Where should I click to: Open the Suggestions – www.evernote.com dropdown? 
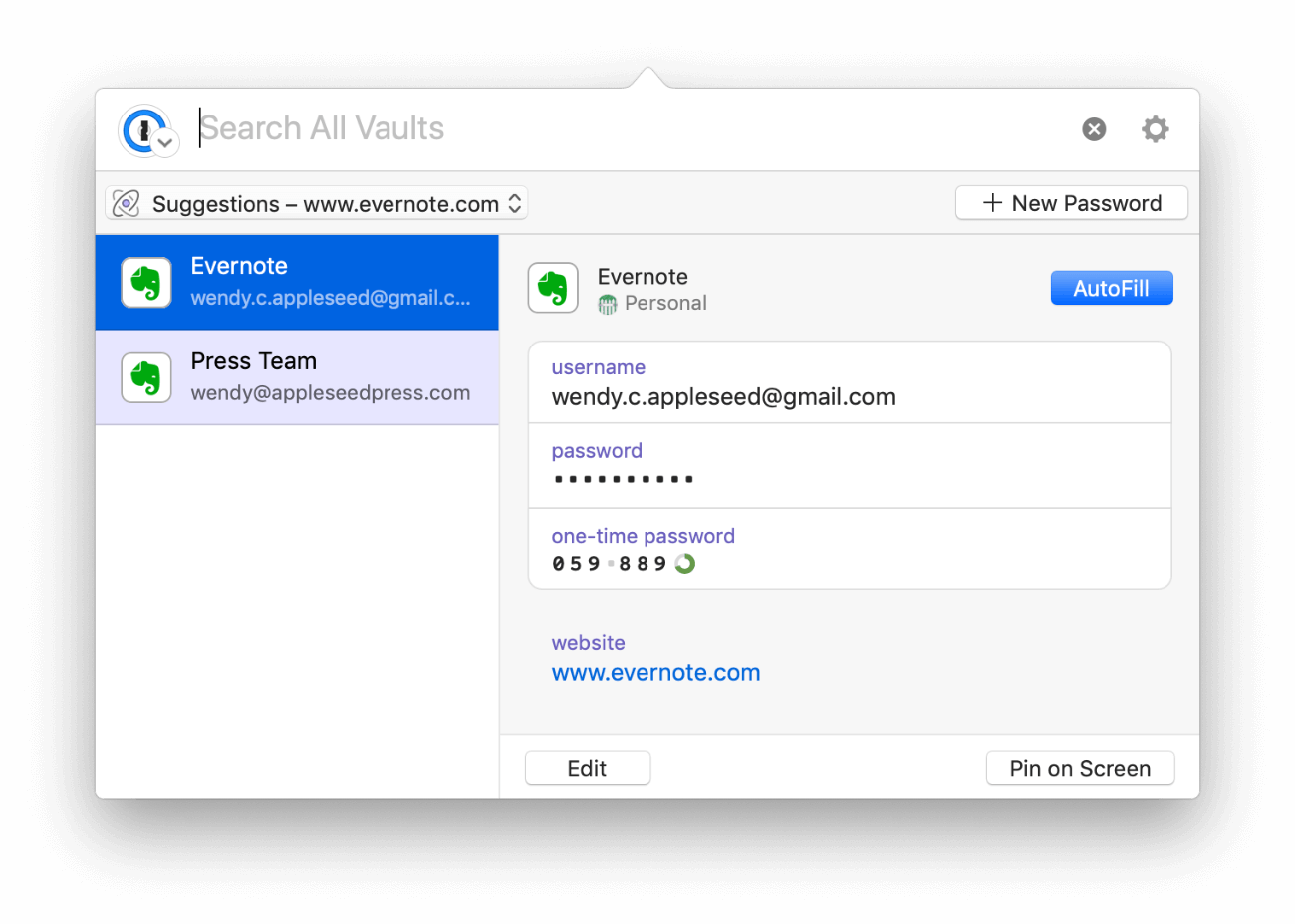(x=317, y=203)
